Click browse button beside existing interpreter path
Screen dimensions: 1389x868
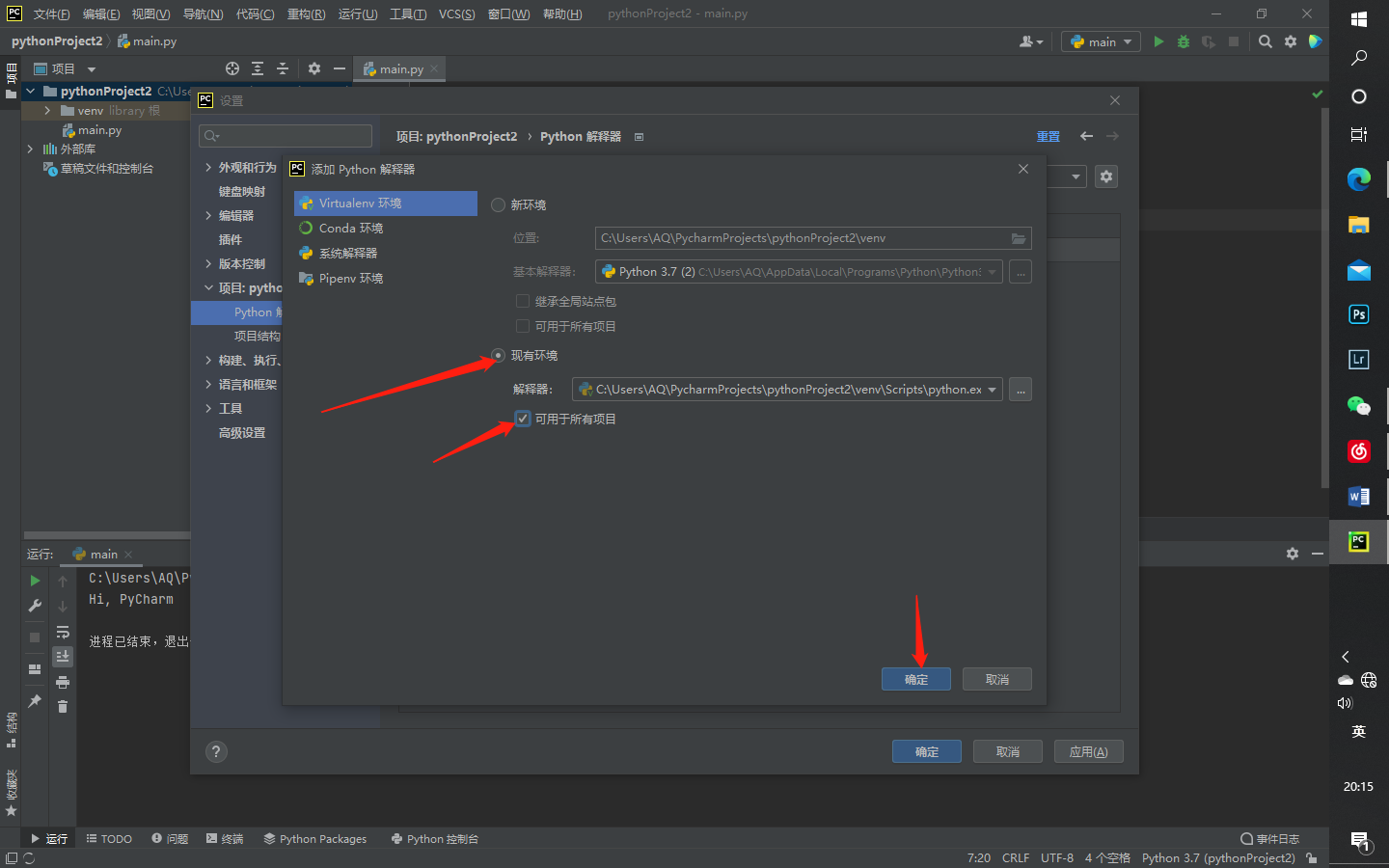point(1021,390)
